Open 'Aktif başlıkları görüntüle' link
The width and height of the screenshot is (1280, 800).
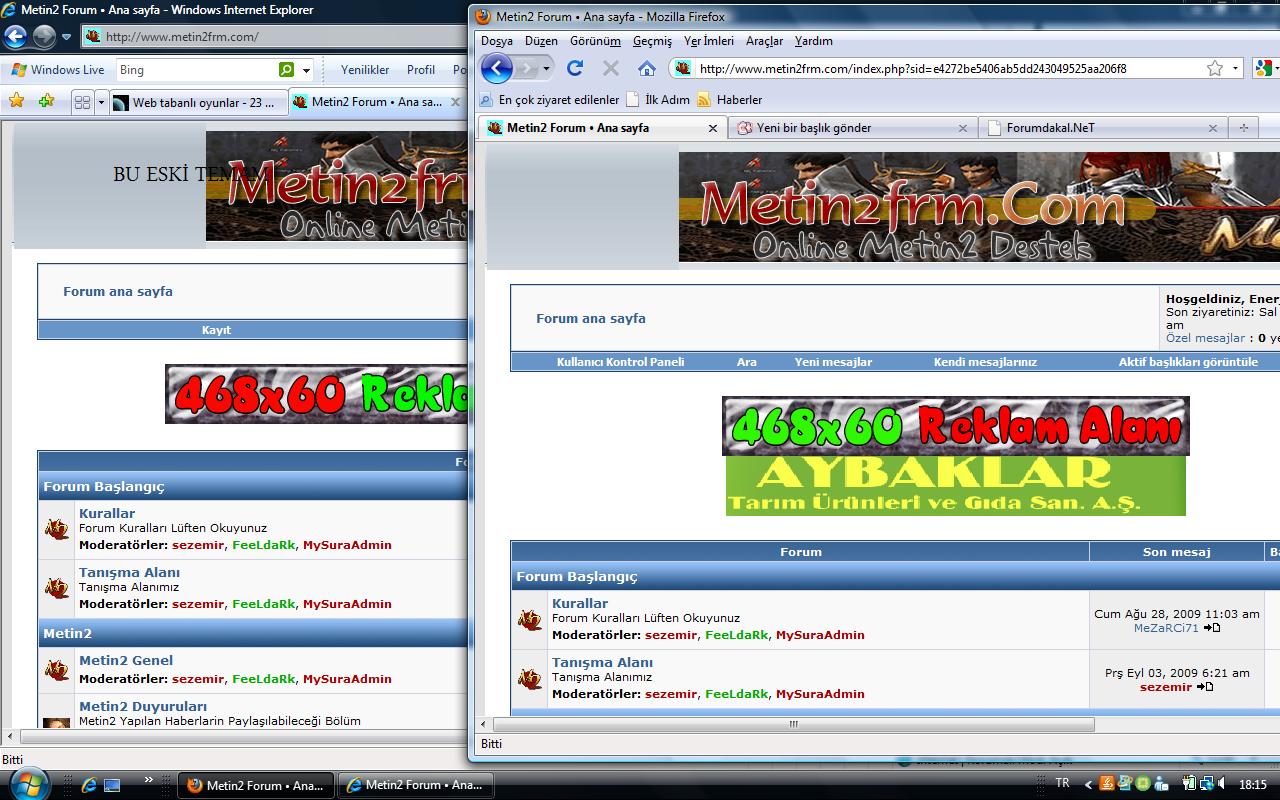click(1188, 362)
